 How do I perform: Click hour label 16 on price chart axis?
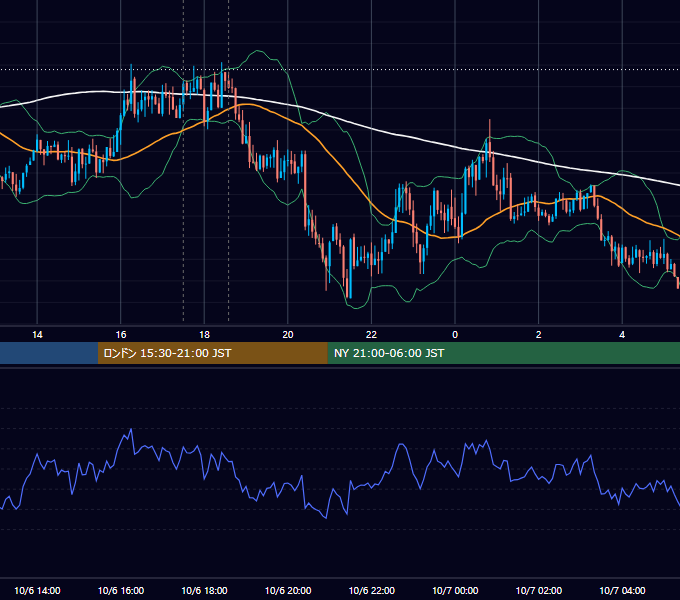point(121,335)
